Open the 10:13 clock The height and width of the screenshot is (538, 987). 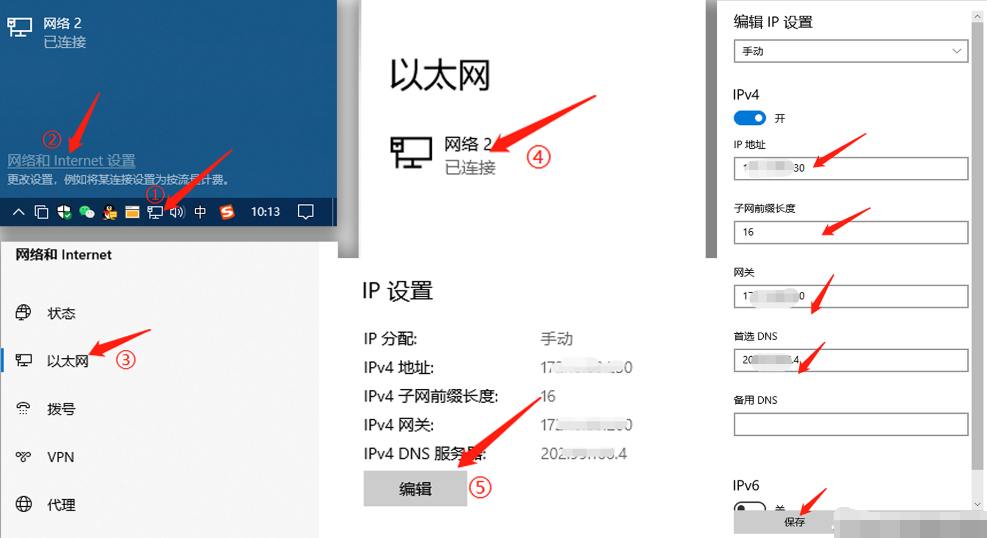click(266, 212)
